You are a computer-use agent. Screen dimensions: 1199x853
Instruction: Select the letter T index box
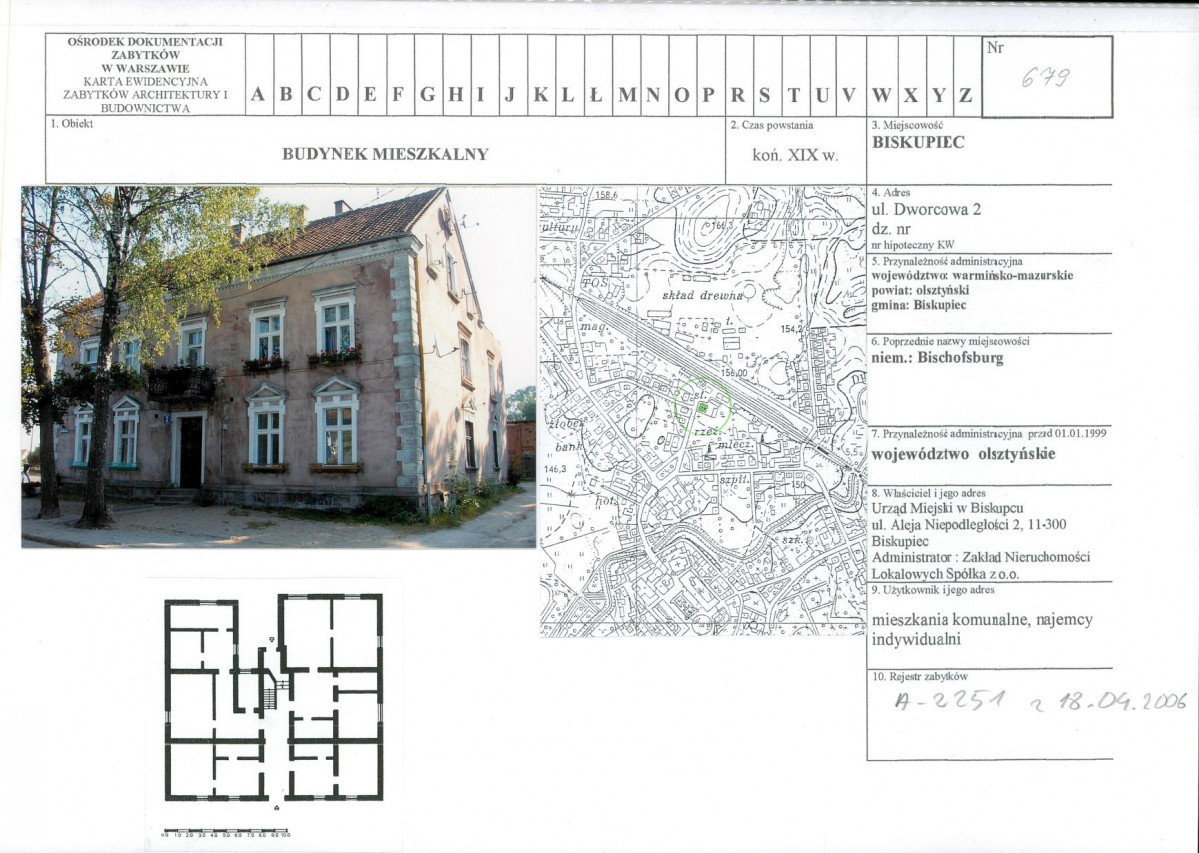point(796,75)
